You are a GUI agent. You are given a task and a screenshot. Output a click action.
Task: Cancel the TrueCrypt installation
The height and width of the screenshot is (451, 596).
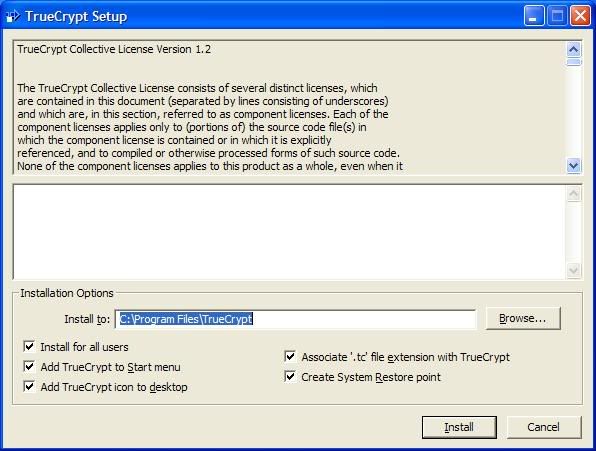544,427
